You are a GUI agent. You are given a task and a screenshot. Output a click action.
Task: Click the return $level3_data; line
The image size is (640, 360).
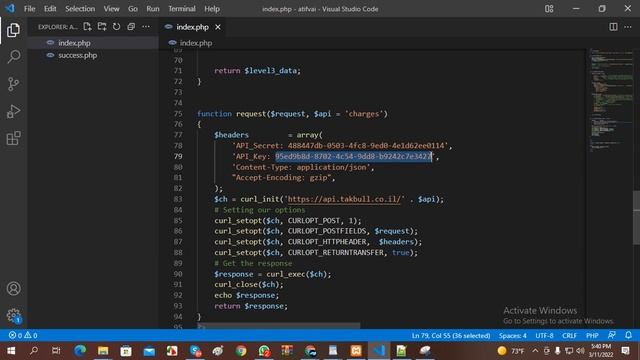pyautogui.click(x=257, y=71)
